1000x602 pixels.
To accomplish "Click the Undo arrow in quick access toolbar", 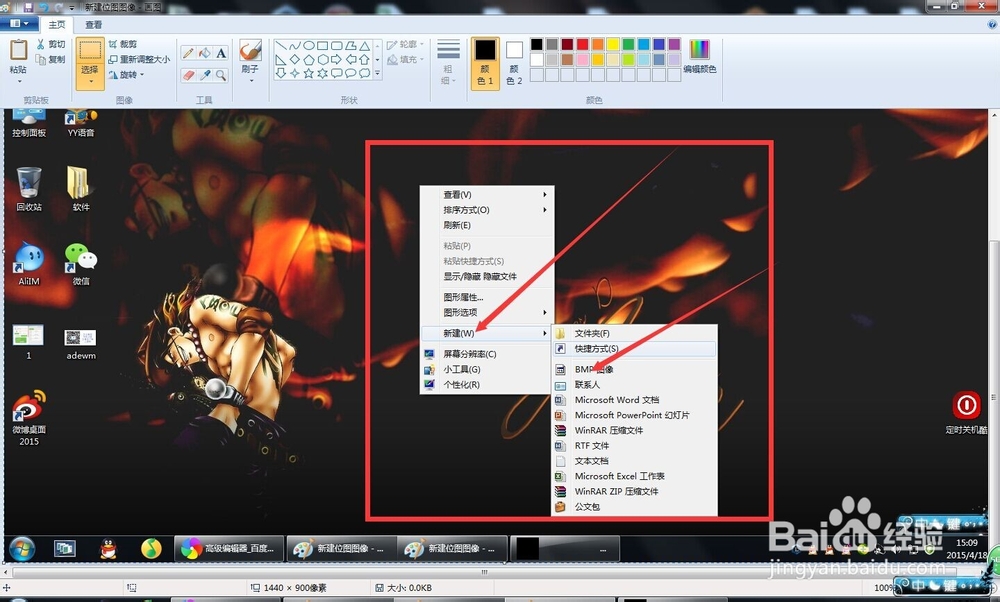I will 43,7.
